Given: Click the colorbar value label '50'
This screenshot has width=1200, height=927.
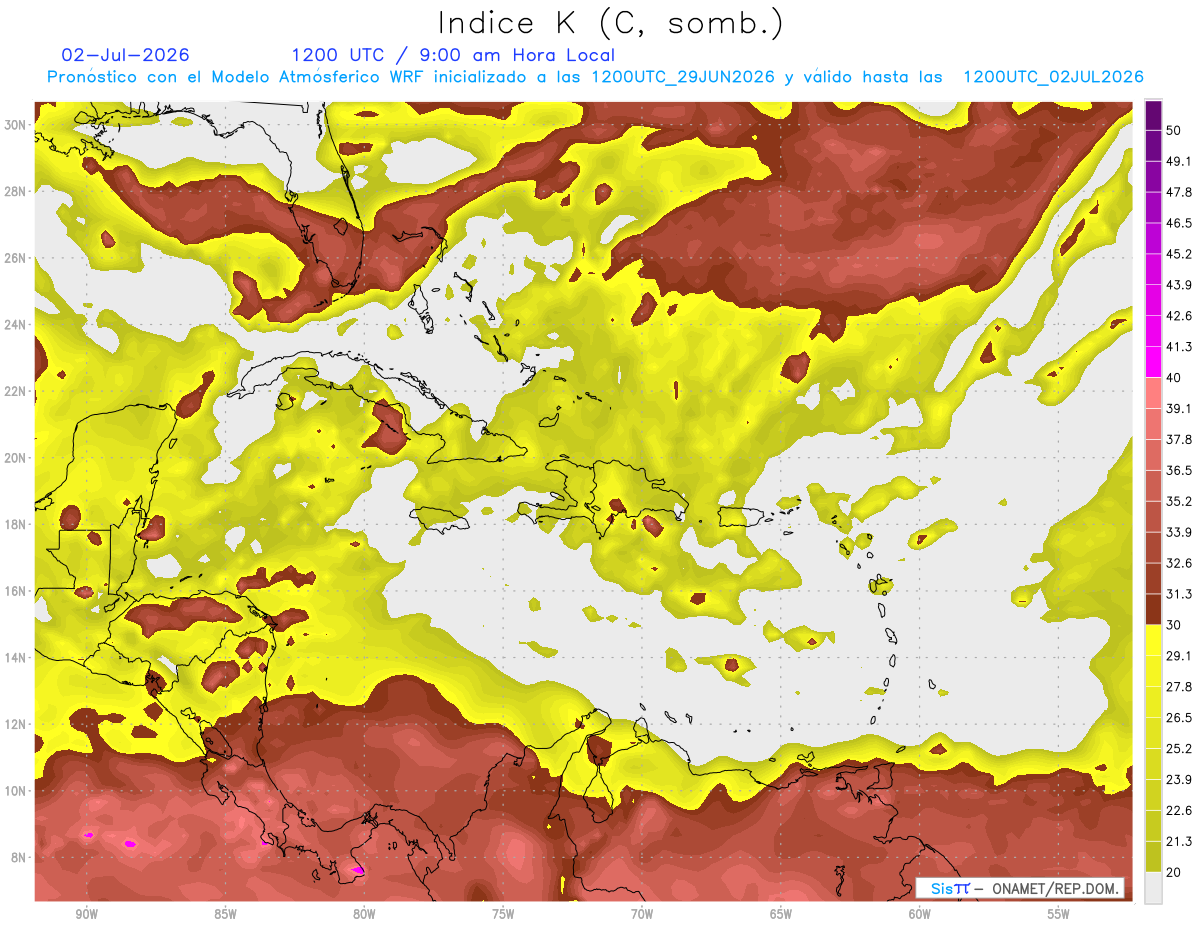Looking at the screenshot, I should coord(1174,130).
